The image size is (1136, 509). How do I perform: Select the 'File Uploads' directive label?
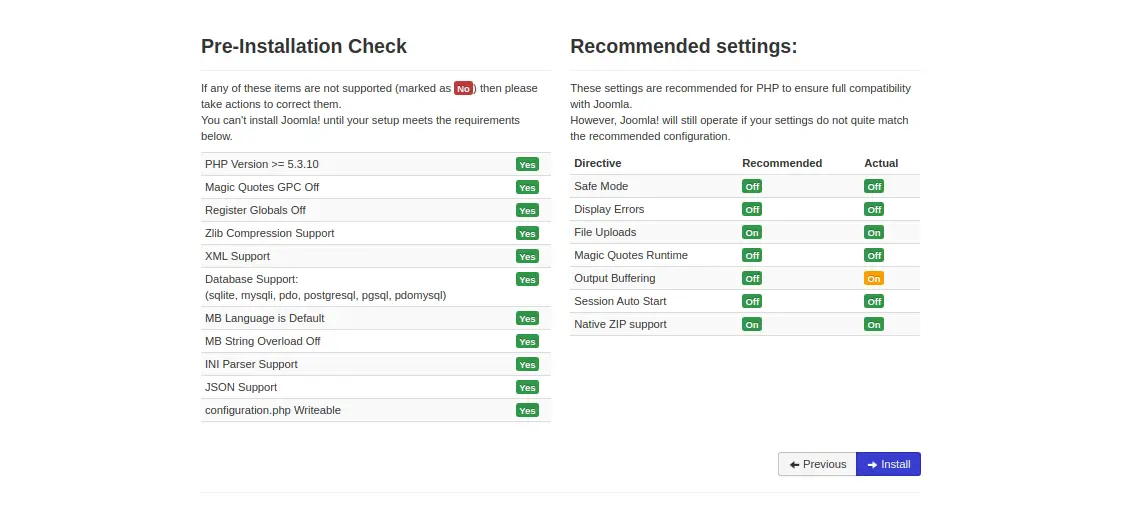tap(605, 232)
